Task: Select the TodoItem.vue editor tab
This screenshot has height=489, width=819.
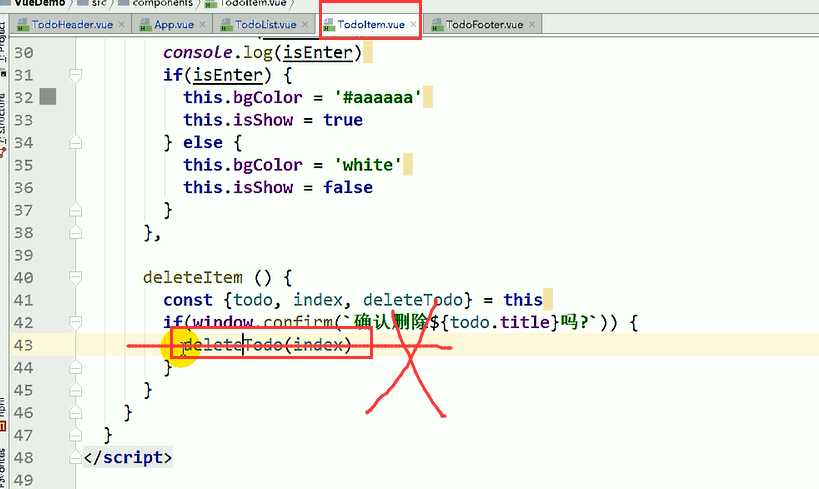Action: tap(370, 25)
